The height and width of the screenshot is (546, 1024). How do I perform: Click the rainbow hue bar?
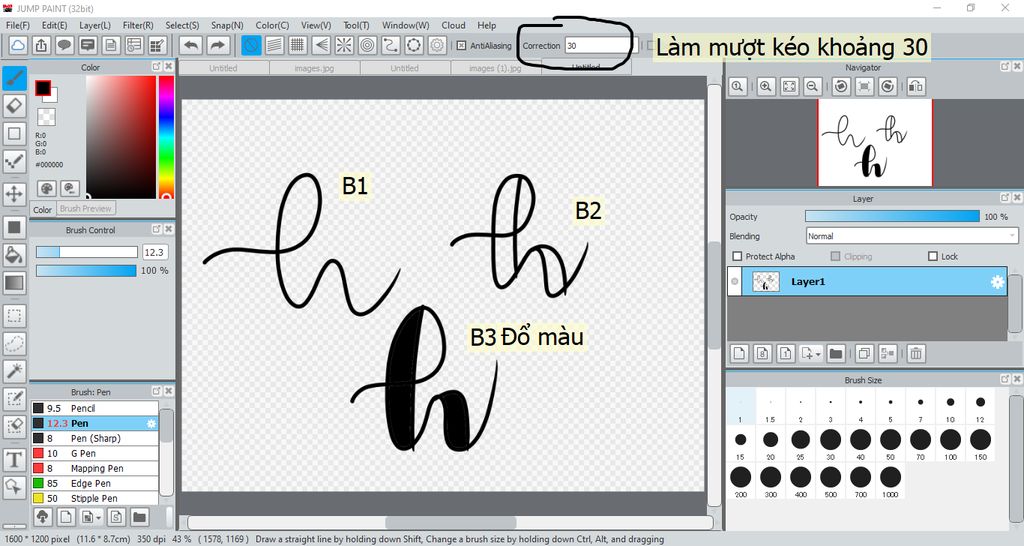pyautogui.click(x=166, y=136)
